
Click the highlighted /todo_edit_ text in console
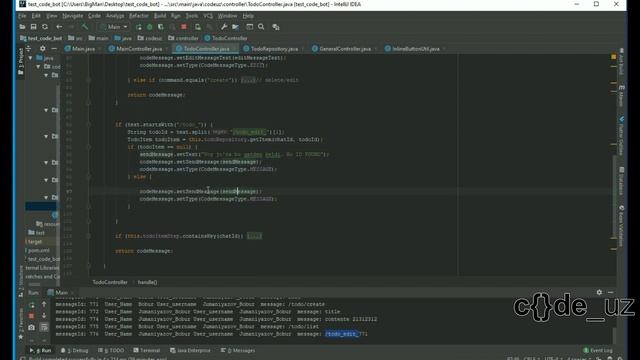click(342, 334)
